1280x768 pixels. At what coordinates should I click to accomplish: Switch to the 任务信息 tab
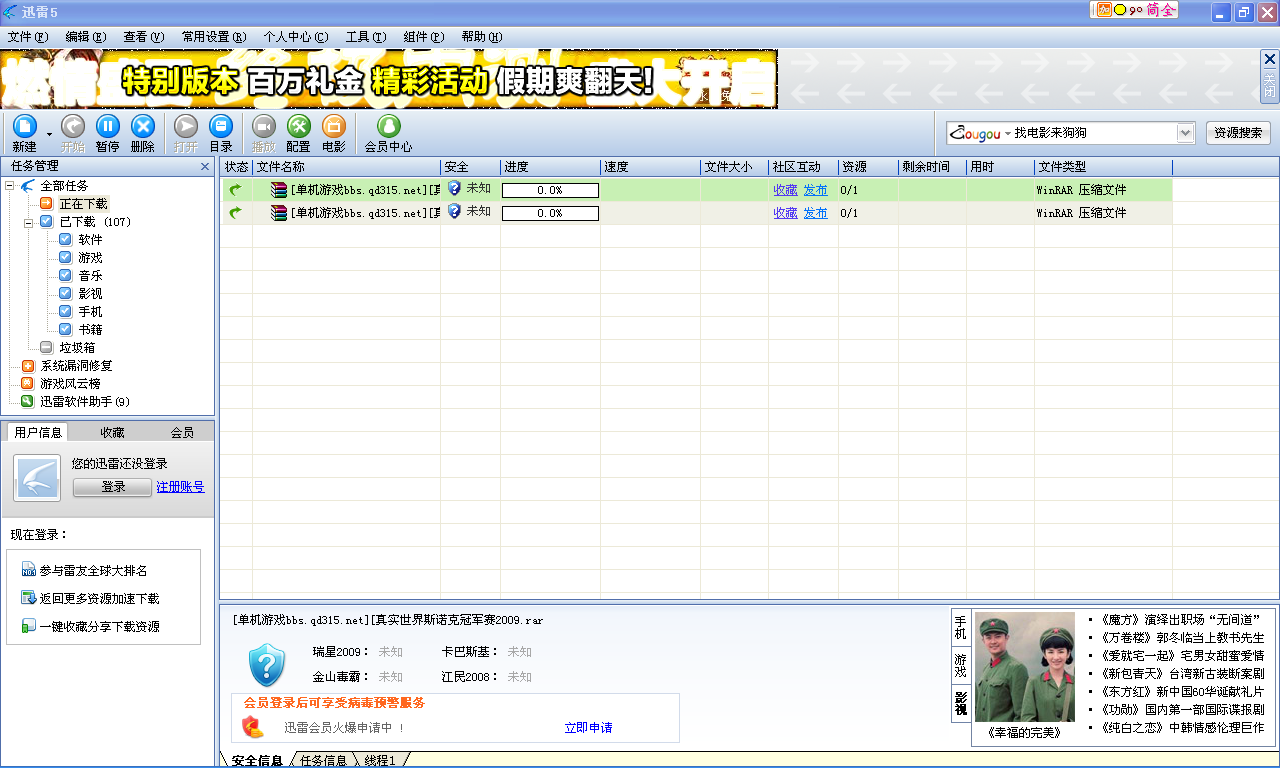(x=324, y=761)
